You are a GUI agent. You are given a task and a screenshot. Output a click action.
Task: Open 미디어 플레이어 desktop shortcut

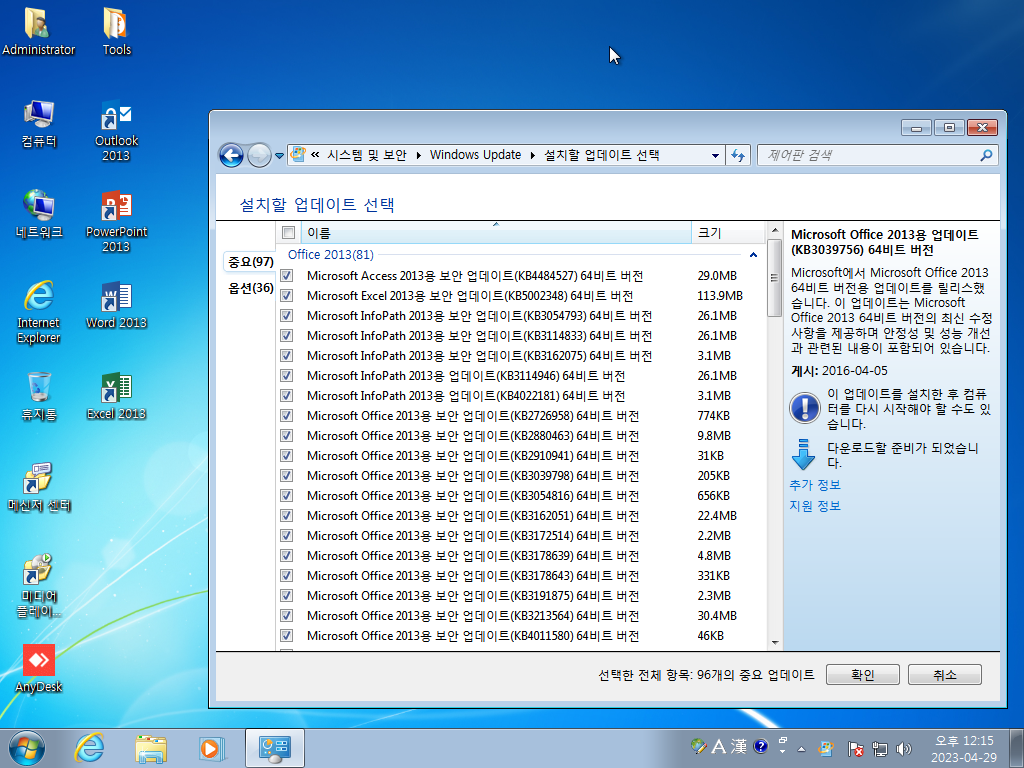39,585
